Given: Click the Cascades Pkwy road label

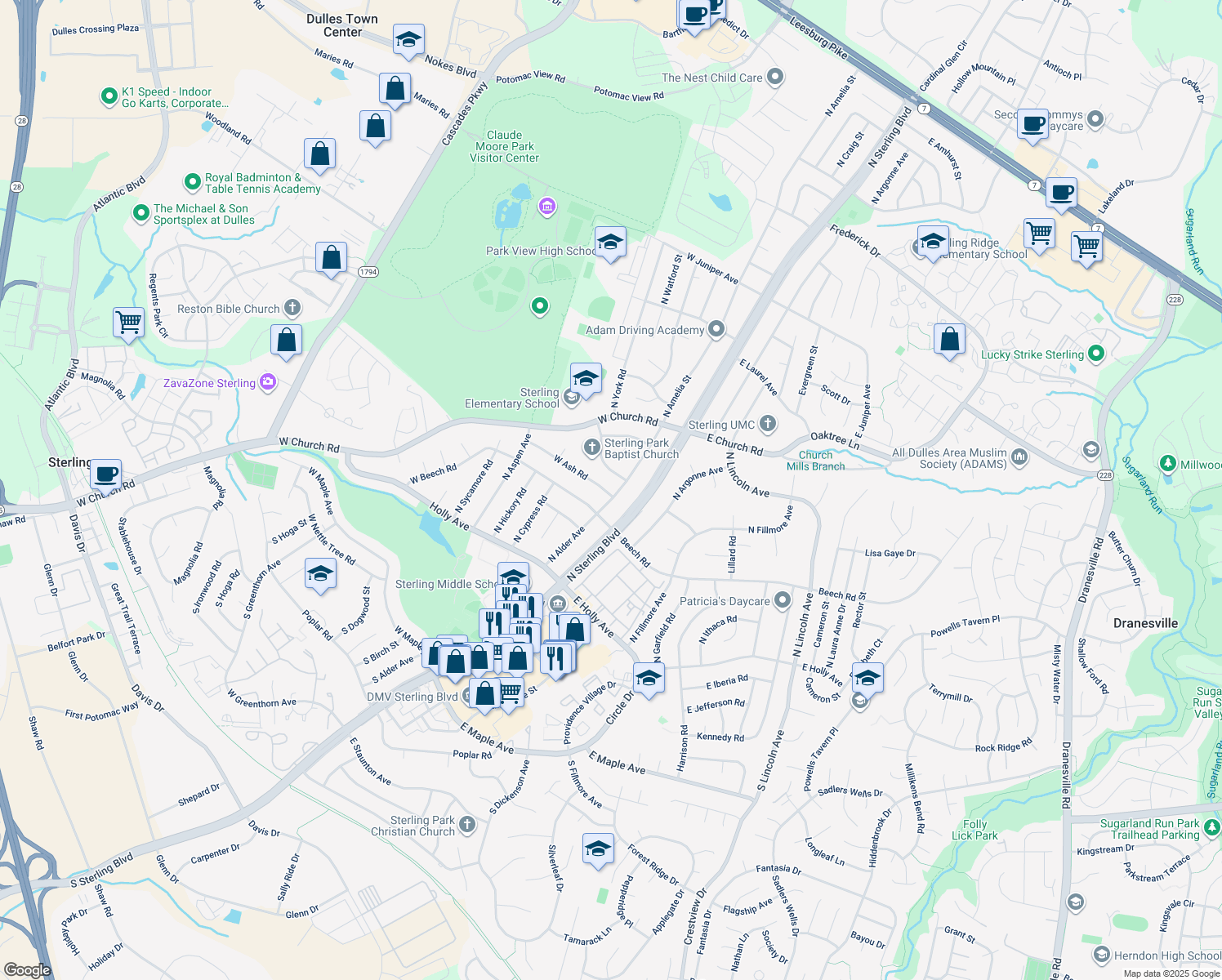Looking at the screenshot, I should point(464,114).
